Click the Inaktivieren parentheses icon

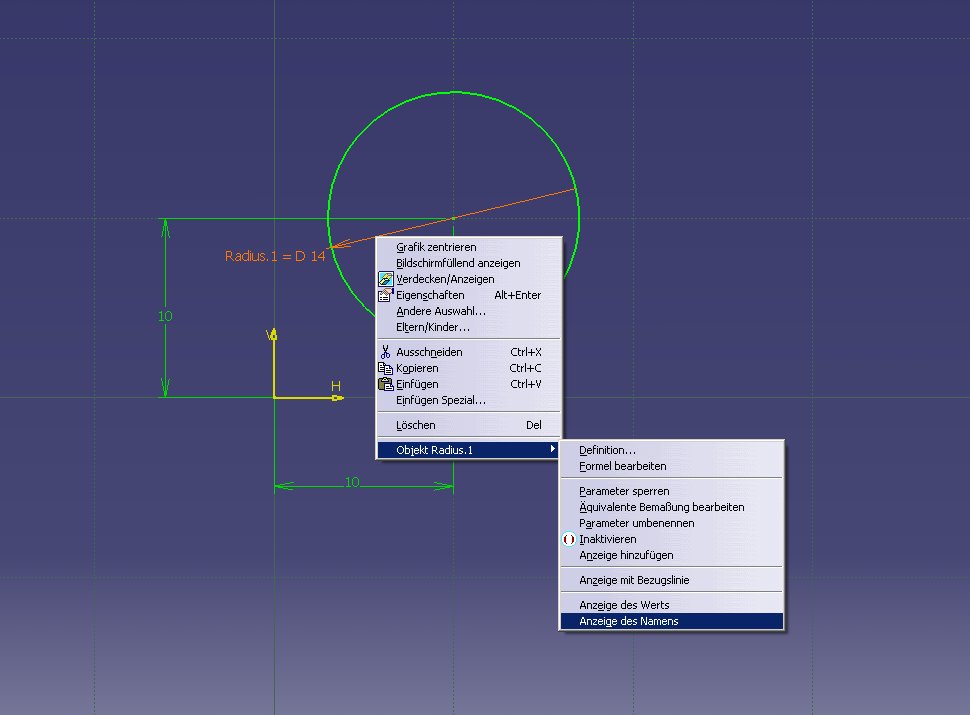(x=569, y=539)
